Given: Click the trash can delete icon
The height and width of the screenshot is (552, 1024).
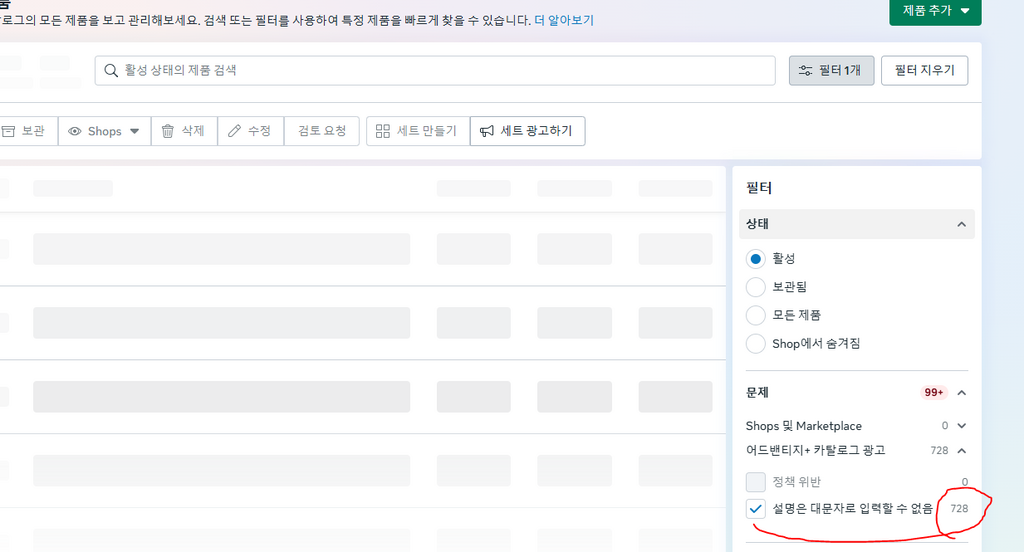Looking at the screenshot, I should 168,131.
